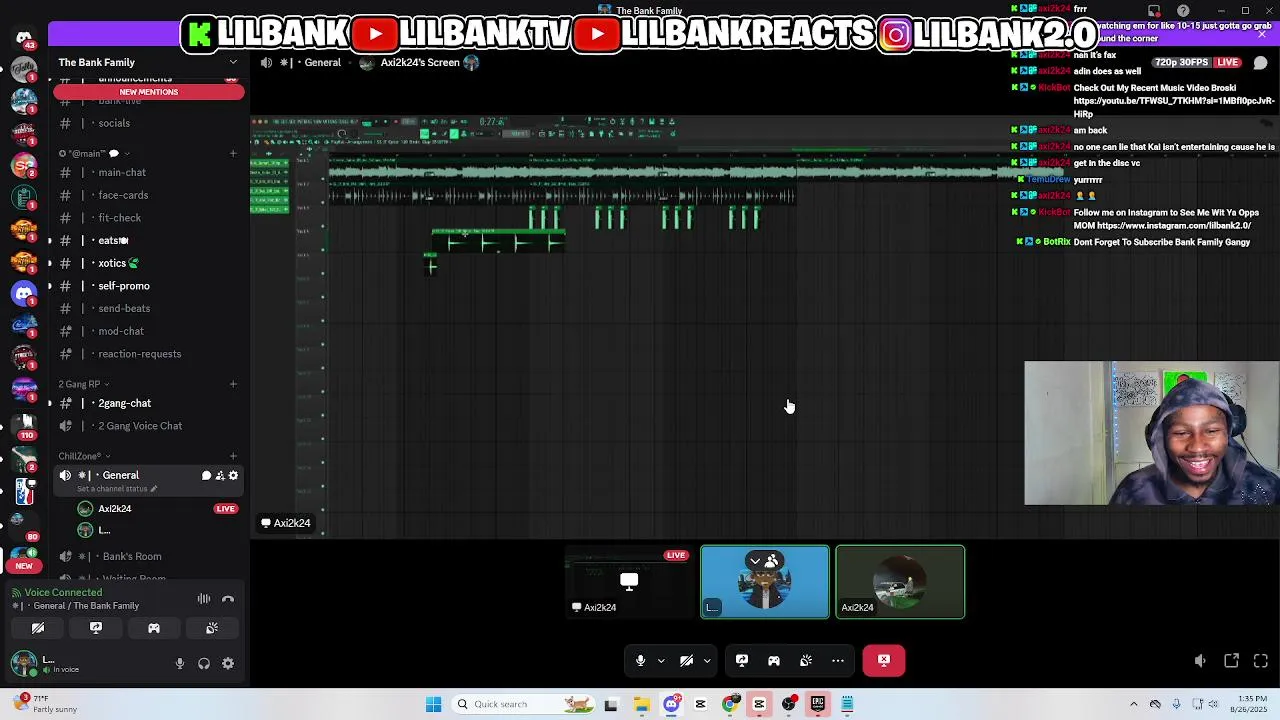
Task: Open Discord direct messages home icon
Action: [x=24, y=38]
